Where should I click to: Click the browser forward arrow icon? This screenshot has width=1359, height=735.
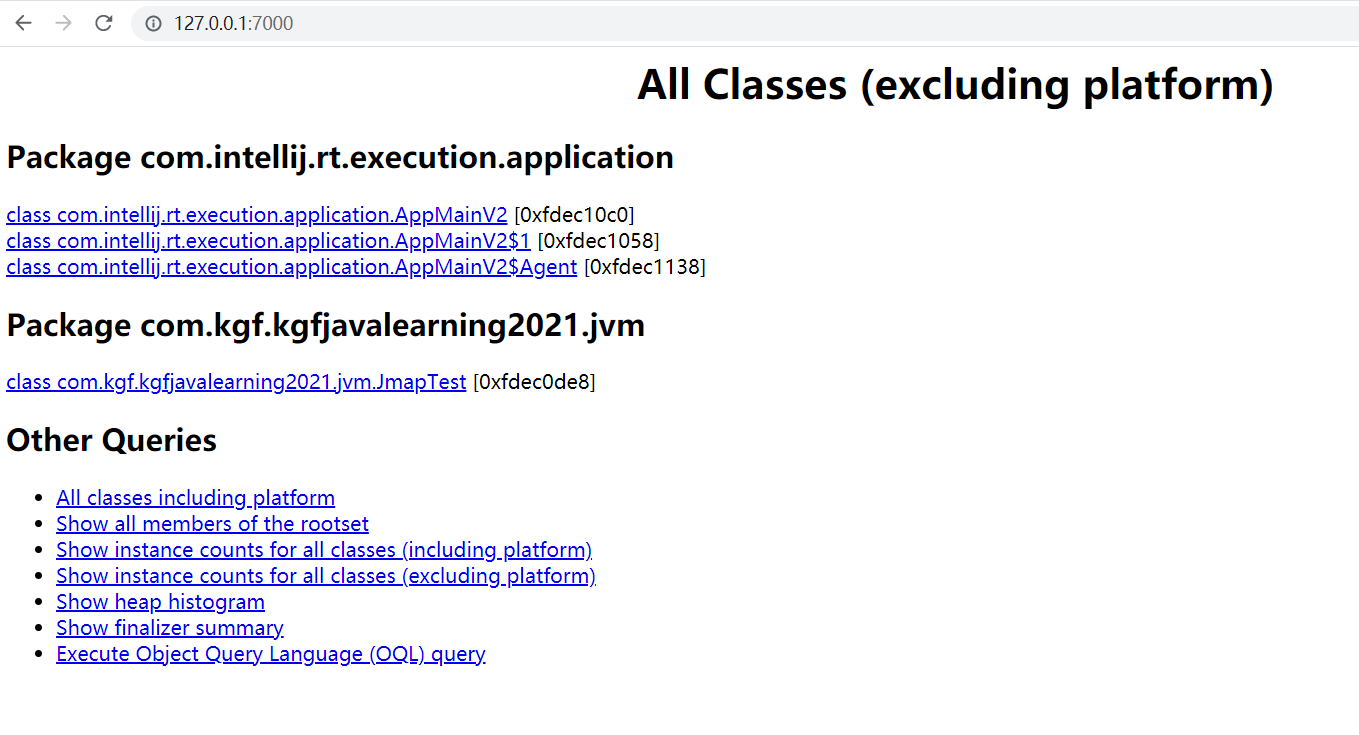click(x=62, y=22)
